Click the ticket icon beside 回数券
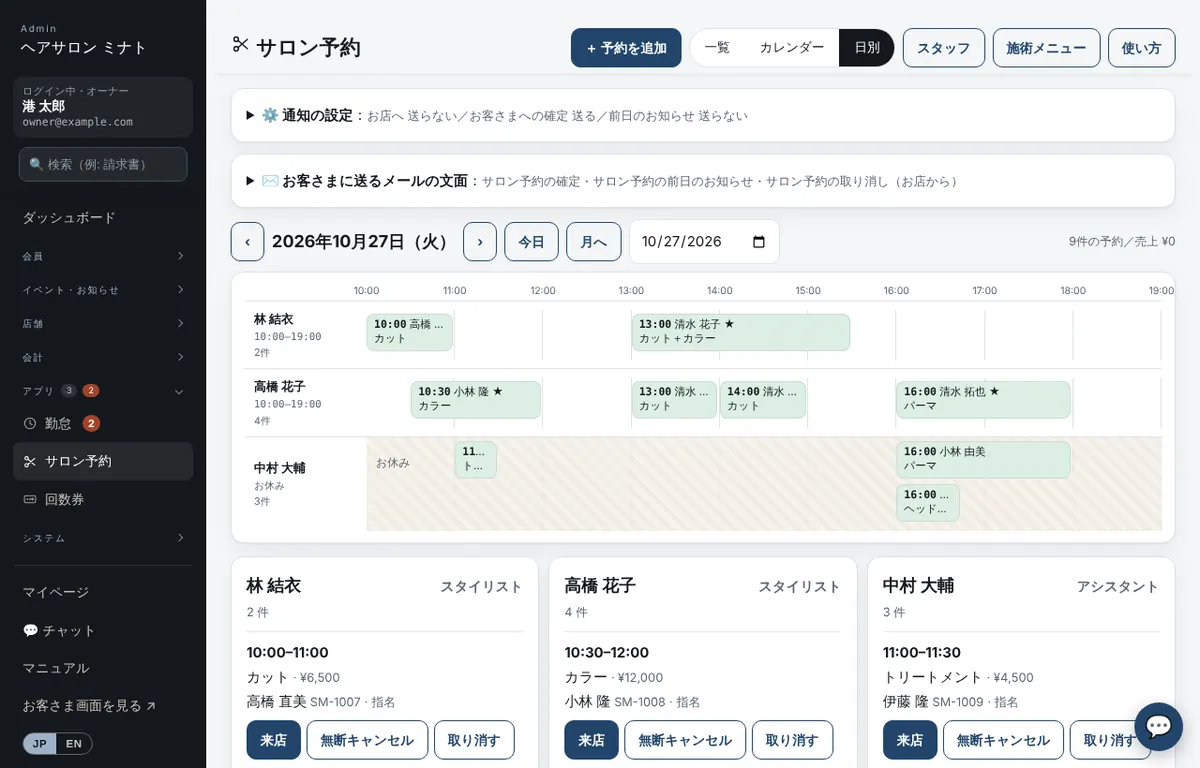1200x768 pixels. tap(30, 499)
